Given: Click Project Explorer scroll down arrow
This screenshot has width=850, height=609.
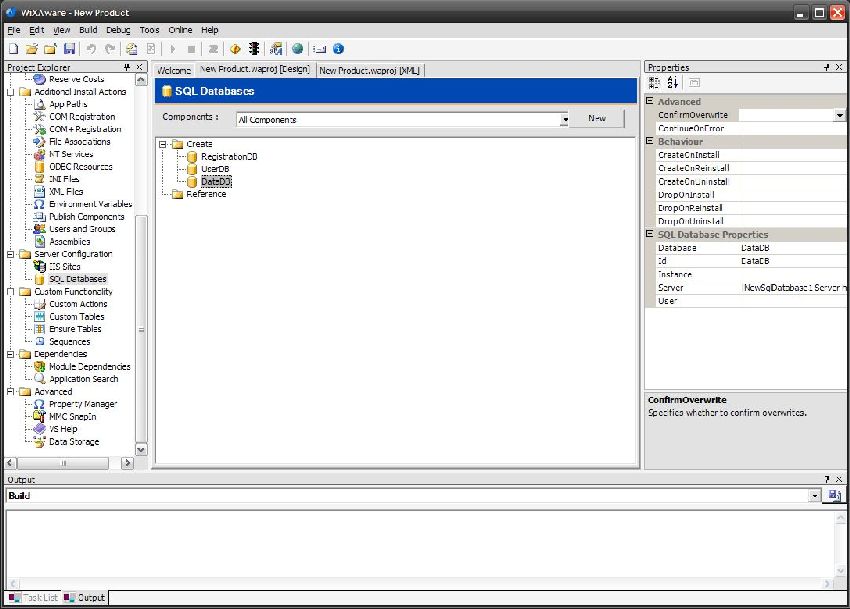Looking at the screenshot, I should [141, 450].
